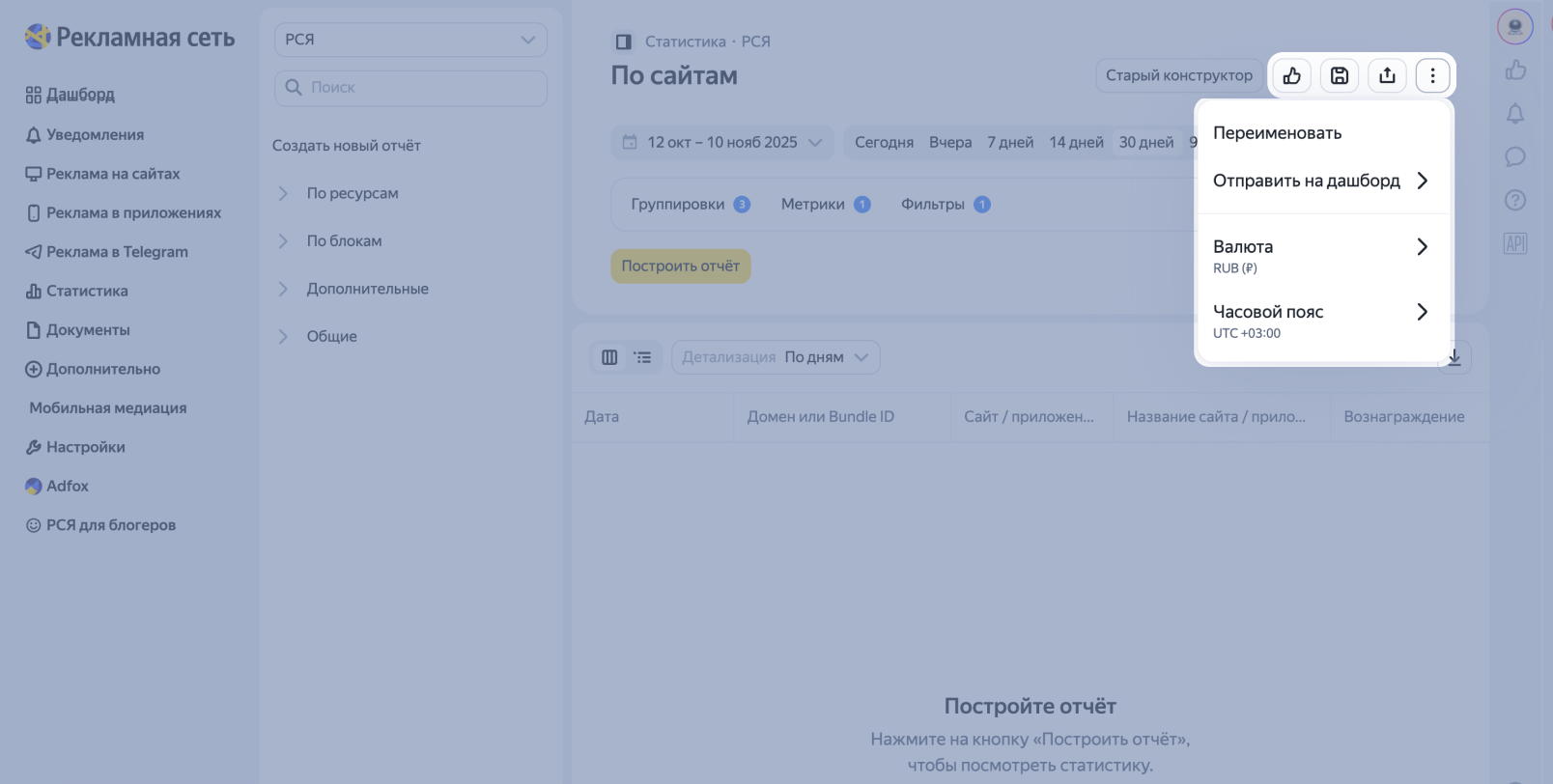Click the Название сайта column header
This screenshot has height=784, width=1553.
pyautogui.click(x=1216, y=417)
